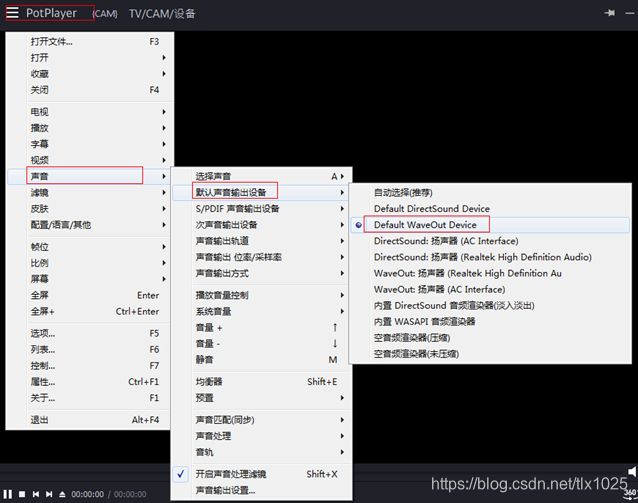Select WaveOut: 扬声器 (AC Interface)
Image resolution: width=638 pixels, height=503 pixels.
(490, 289)
